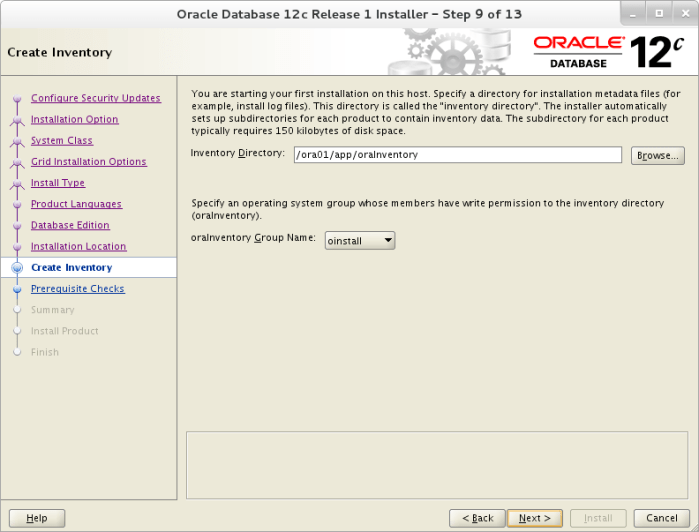Click the Database Edition step bullet

coord(17,225)
